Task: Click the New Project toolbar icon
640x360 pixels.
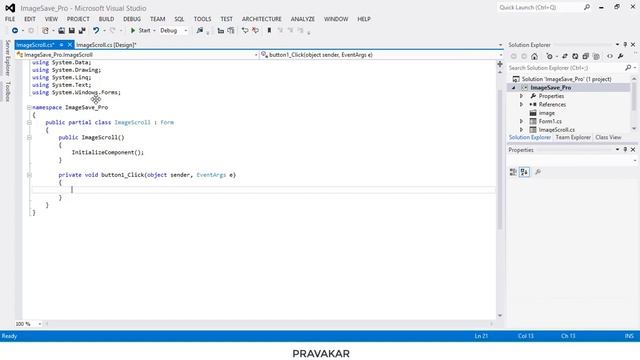Action: [x=45, y=31]
